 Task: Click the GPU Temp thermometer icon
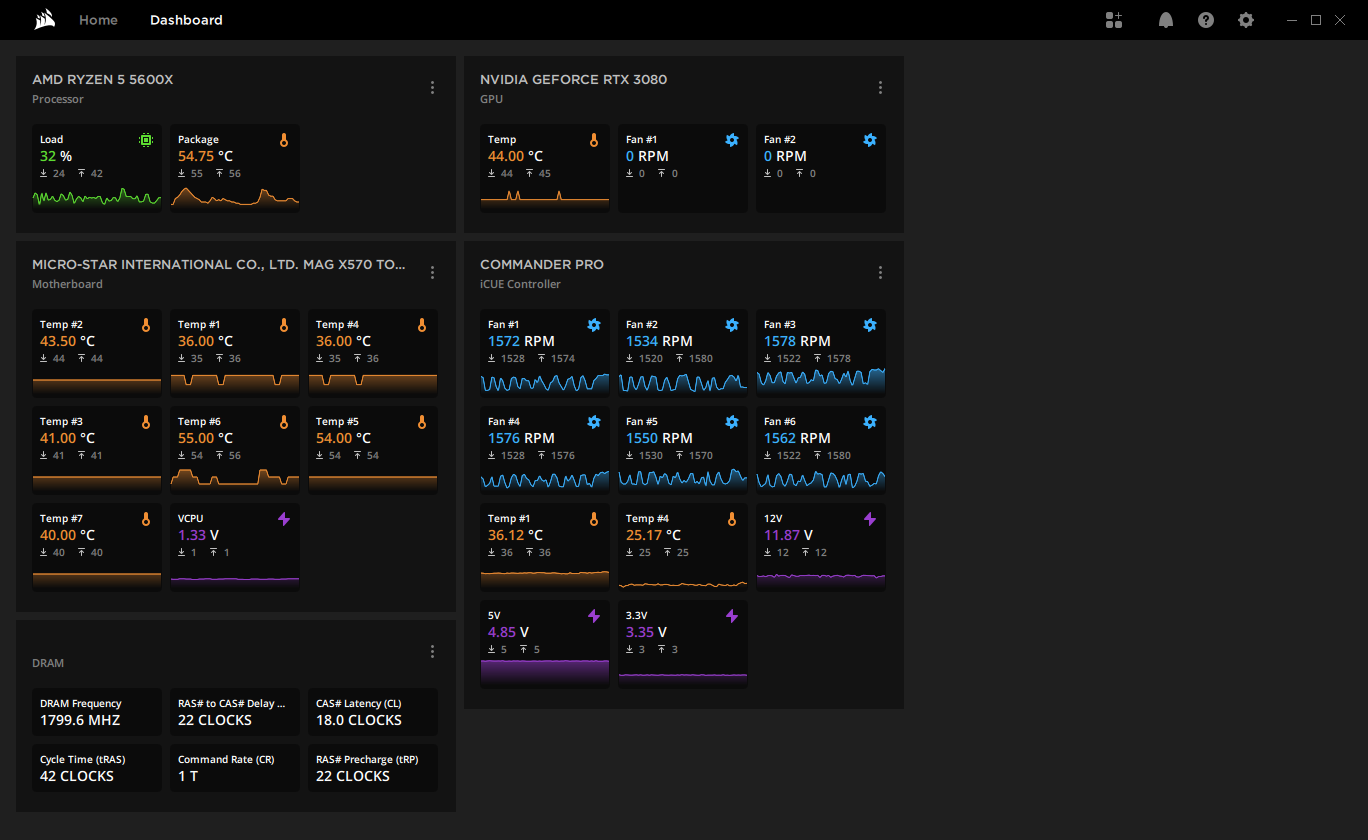[x=594, y=140]
